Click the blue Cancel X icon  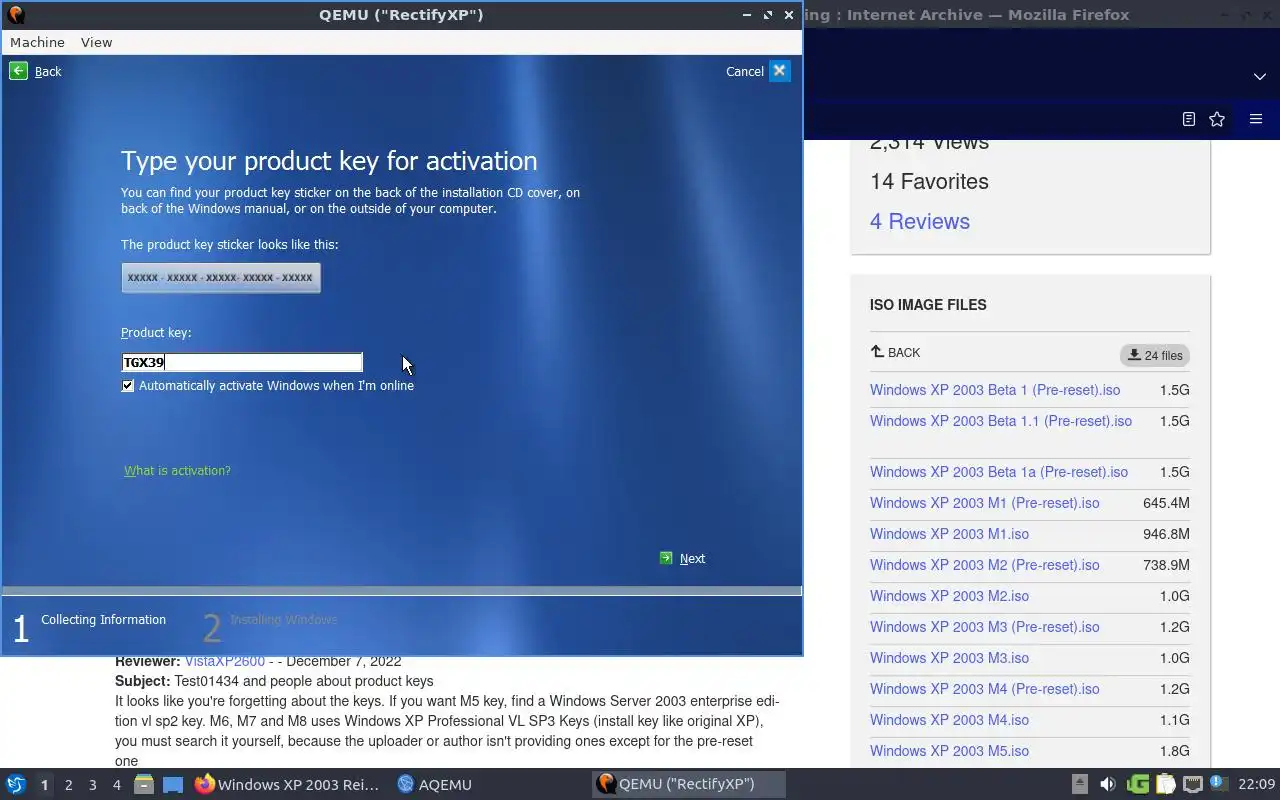click(780, 70)
